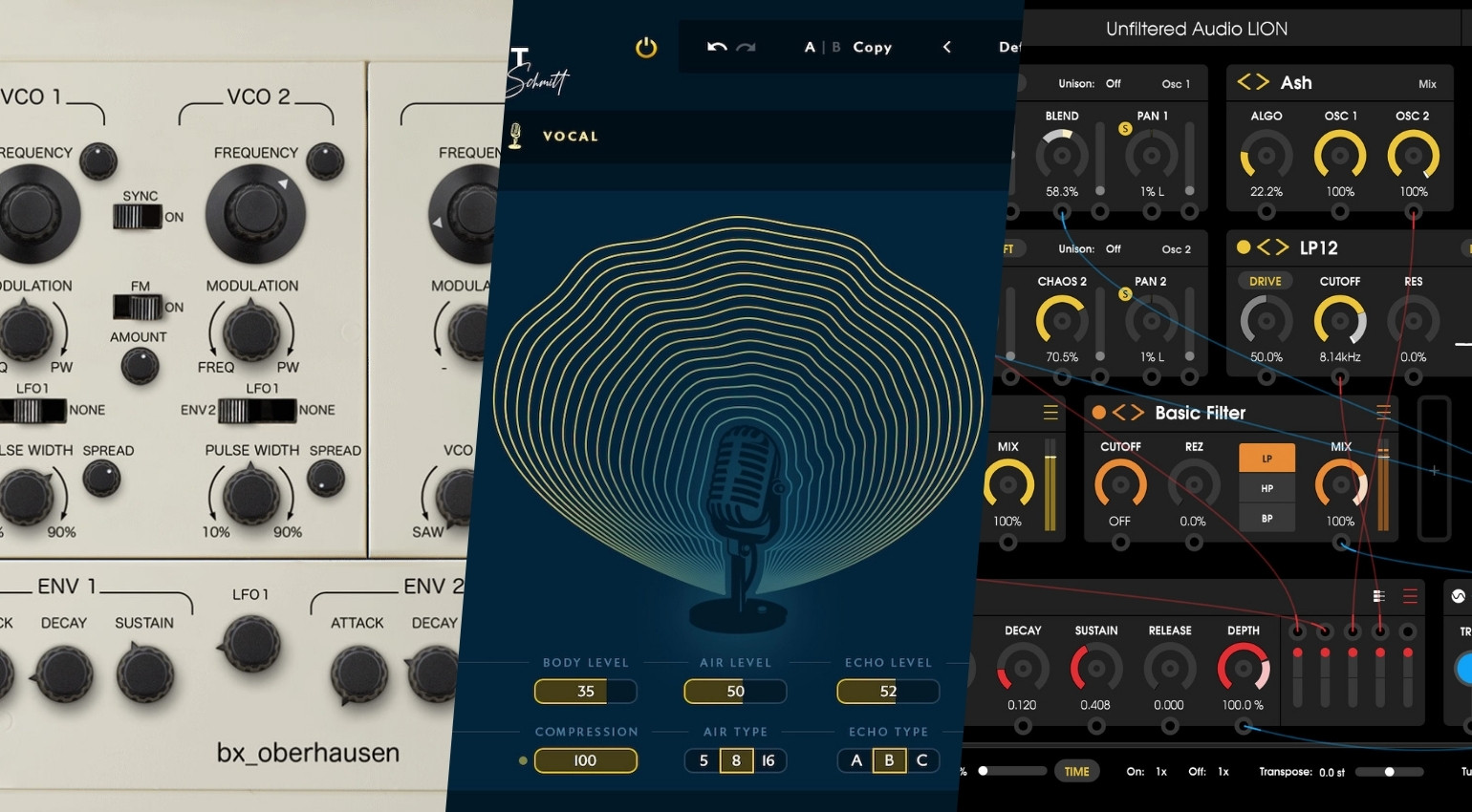
Task: Click the Body Level field showing 35
Action: [x=585, y=691]
